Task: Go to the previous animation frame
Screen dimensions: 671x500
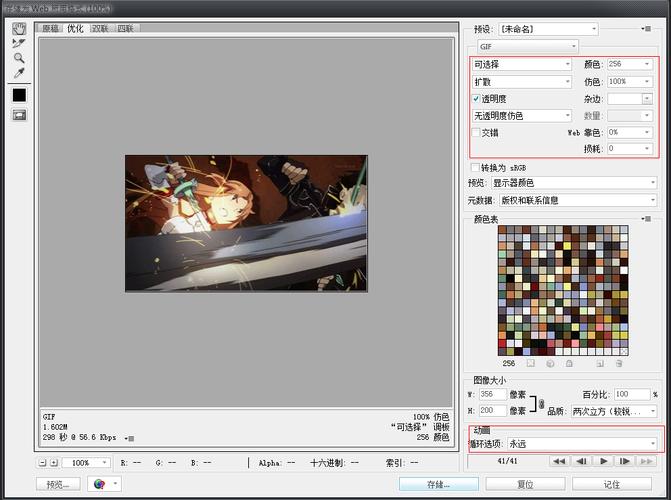Action: click(581, 461)
